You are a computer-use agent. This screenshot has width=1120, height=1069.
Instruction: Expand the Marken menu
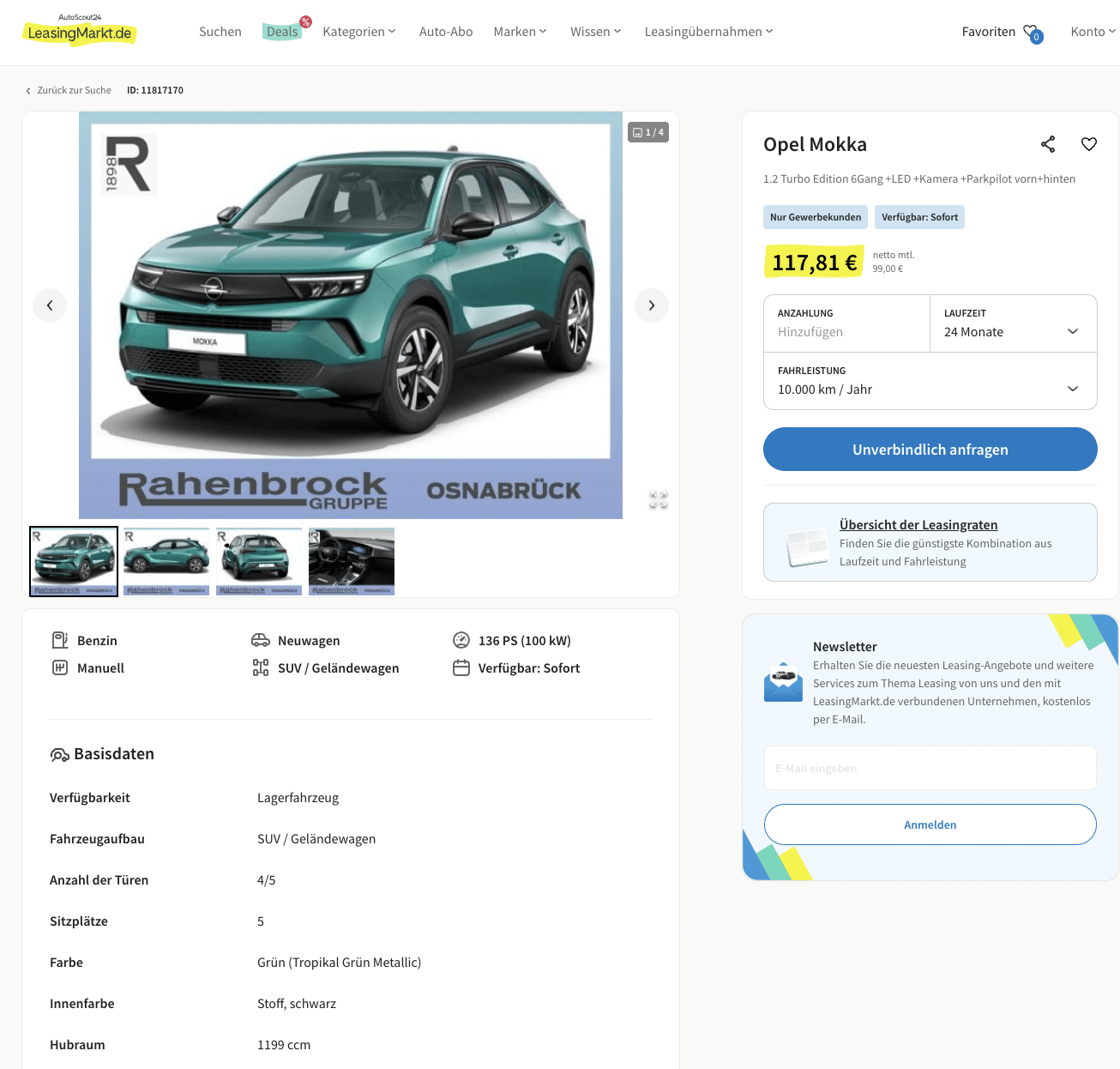(x=520, y=32)
